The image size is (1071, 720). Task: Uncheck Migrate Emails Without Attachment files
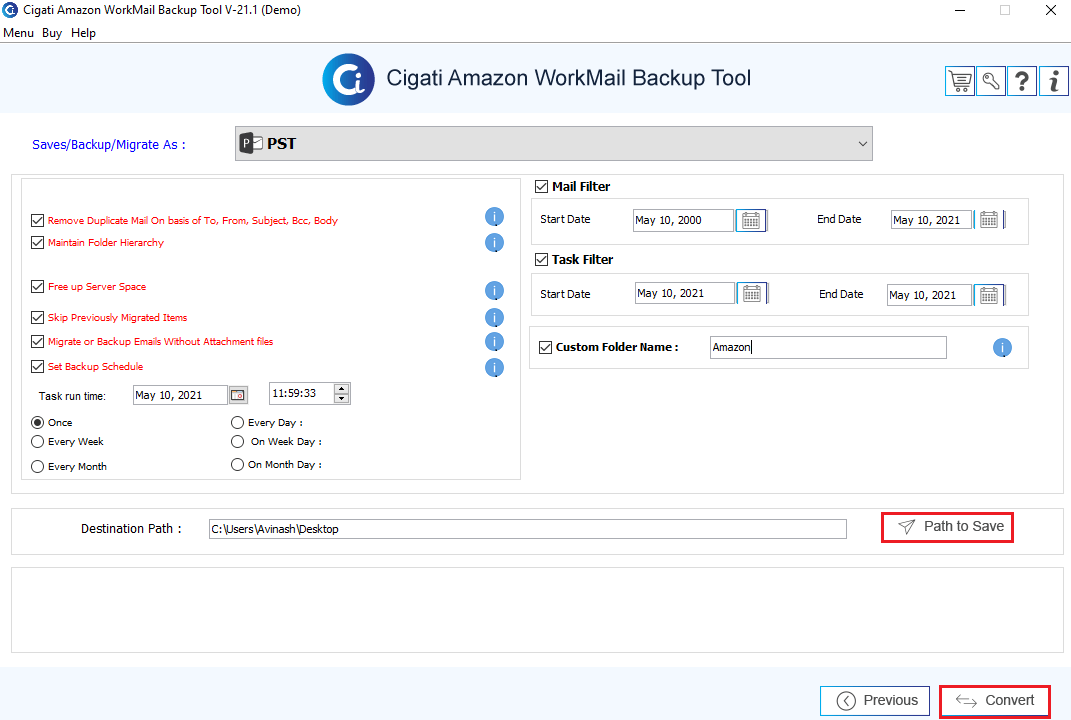(x=38, y=341)
